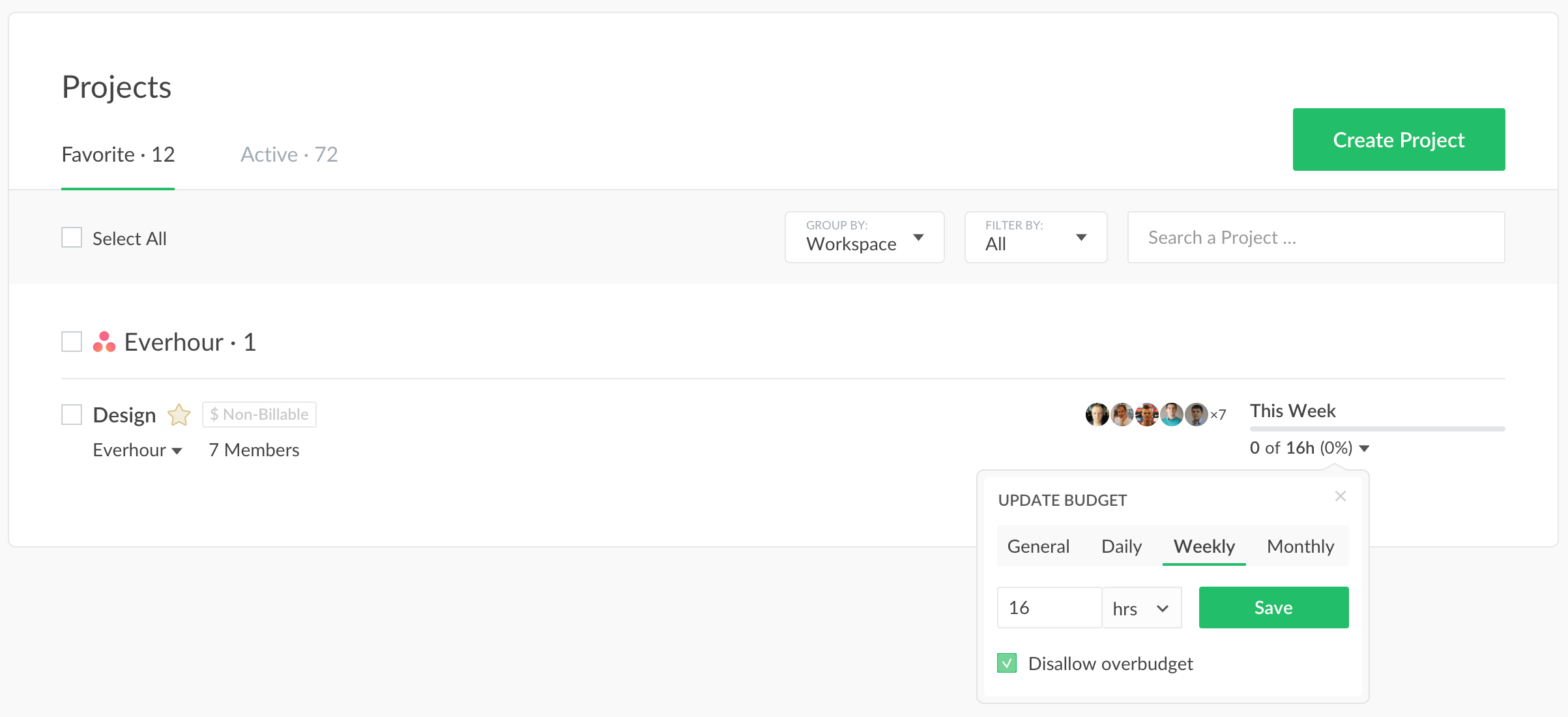
Task: Click the Asana logo beside Everhour group
Action: coord(104,342)
